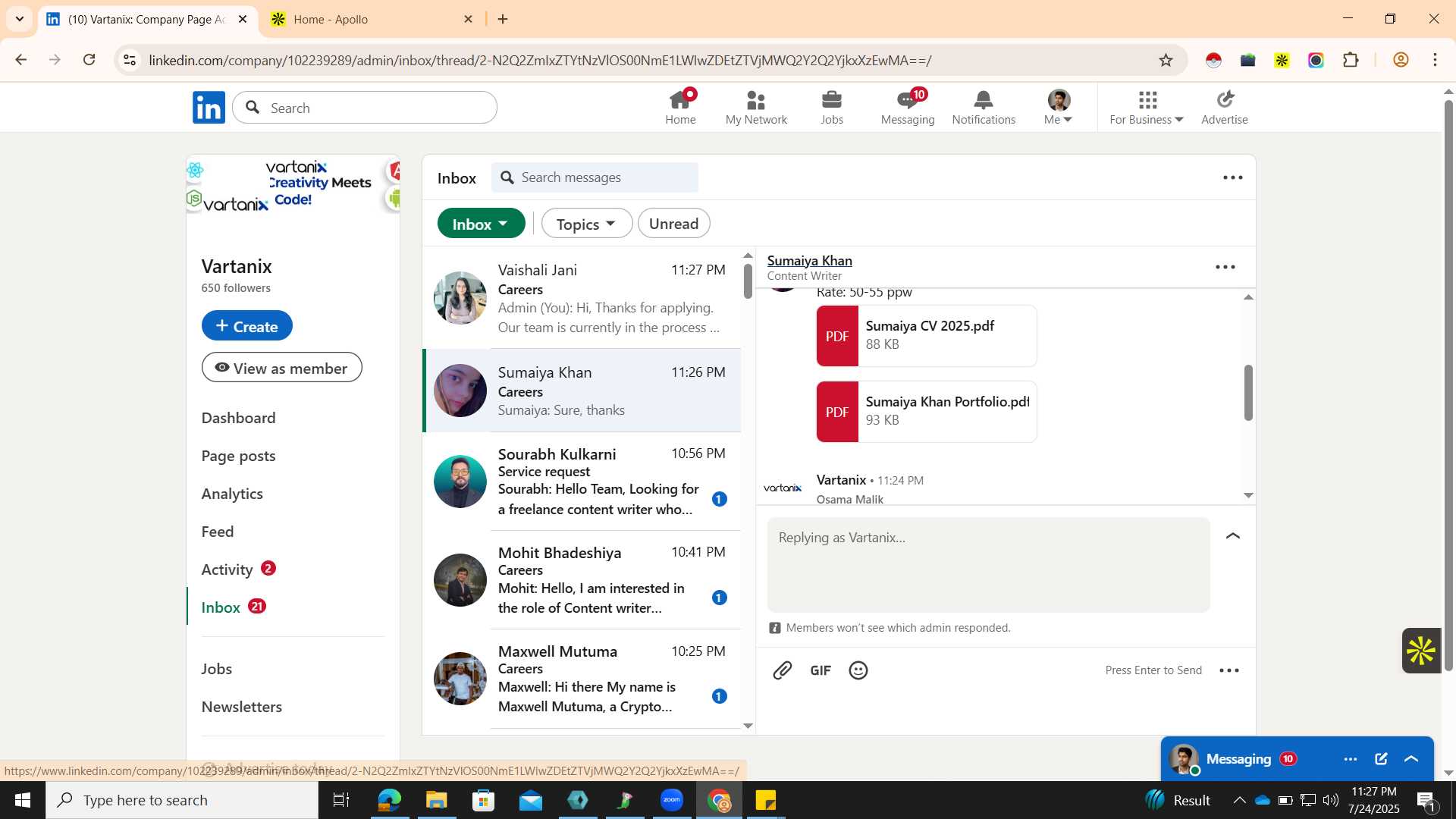Open the Inbox filter dropdown
This screenshot has height=819, width=1456.
(481, 224)
